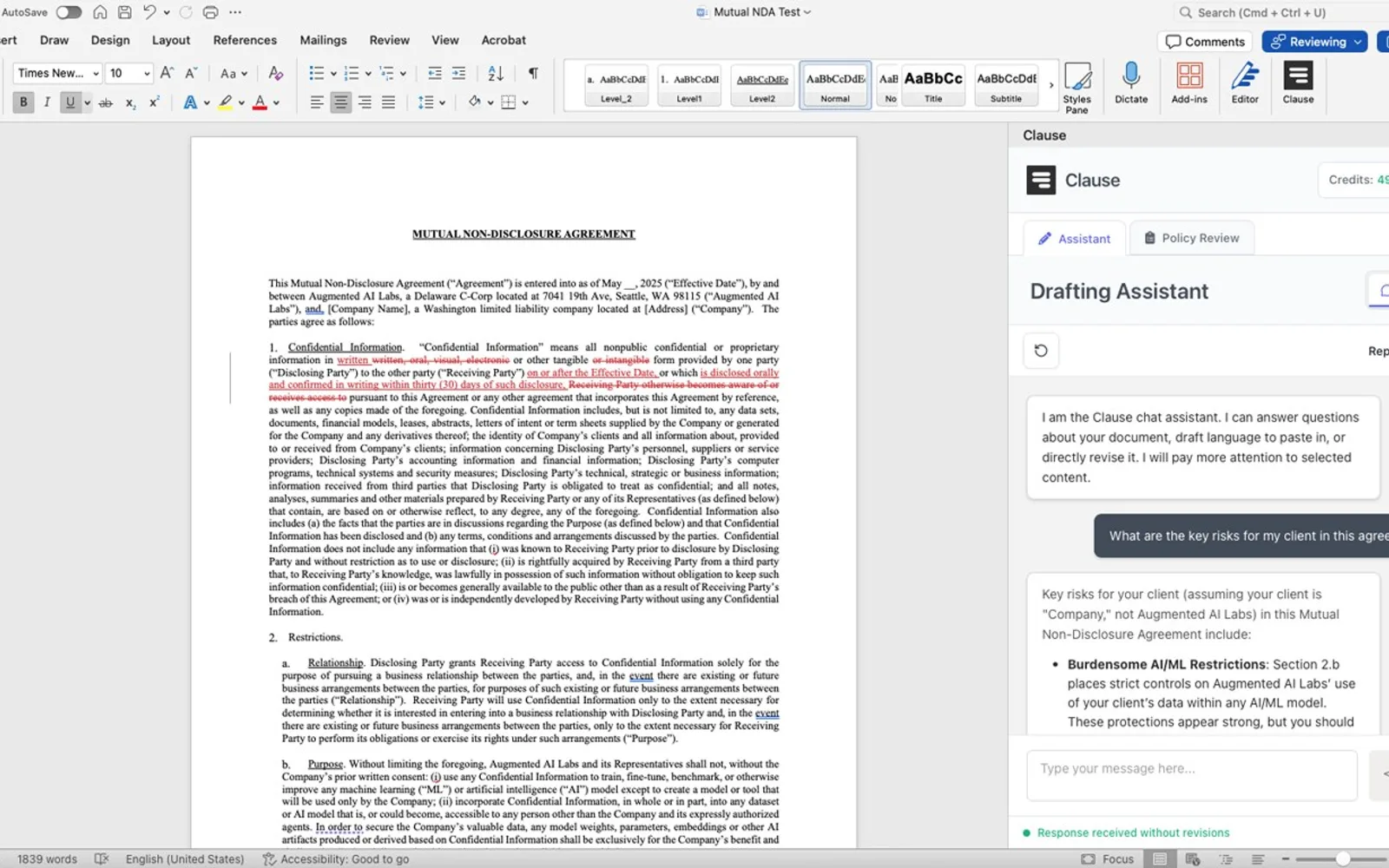
Task: Open the font name dropdown
Action: pos(95,74)
